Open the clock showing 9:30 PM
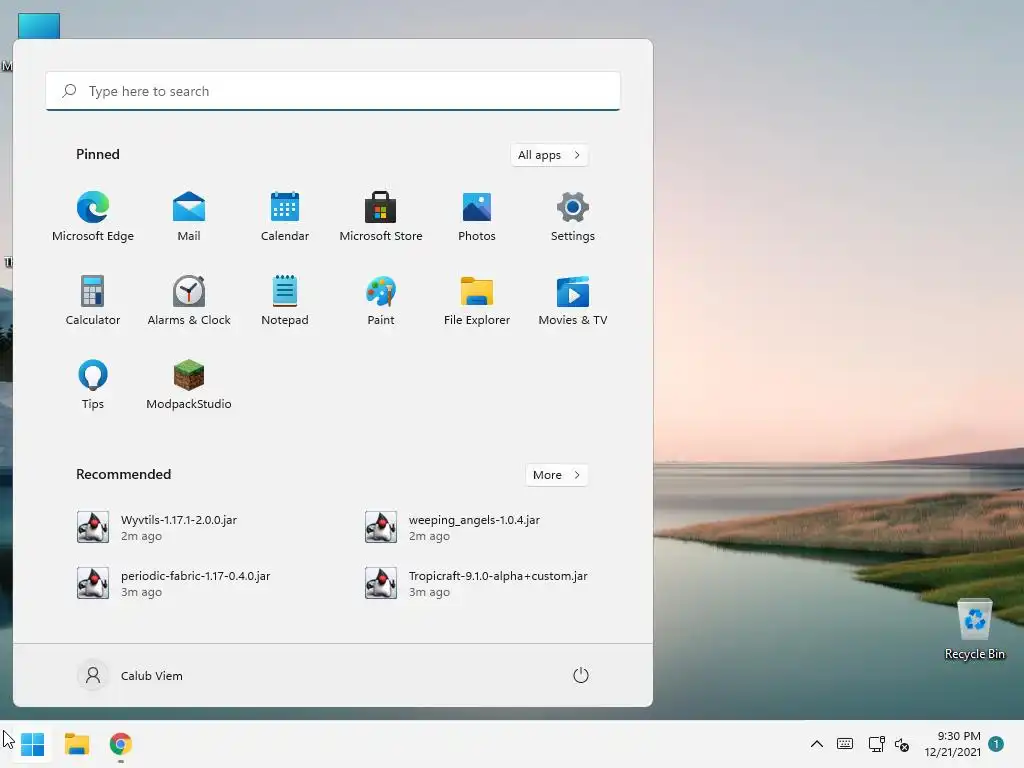The height and width of the screenshot is (768, 1024). coord(952,744)
